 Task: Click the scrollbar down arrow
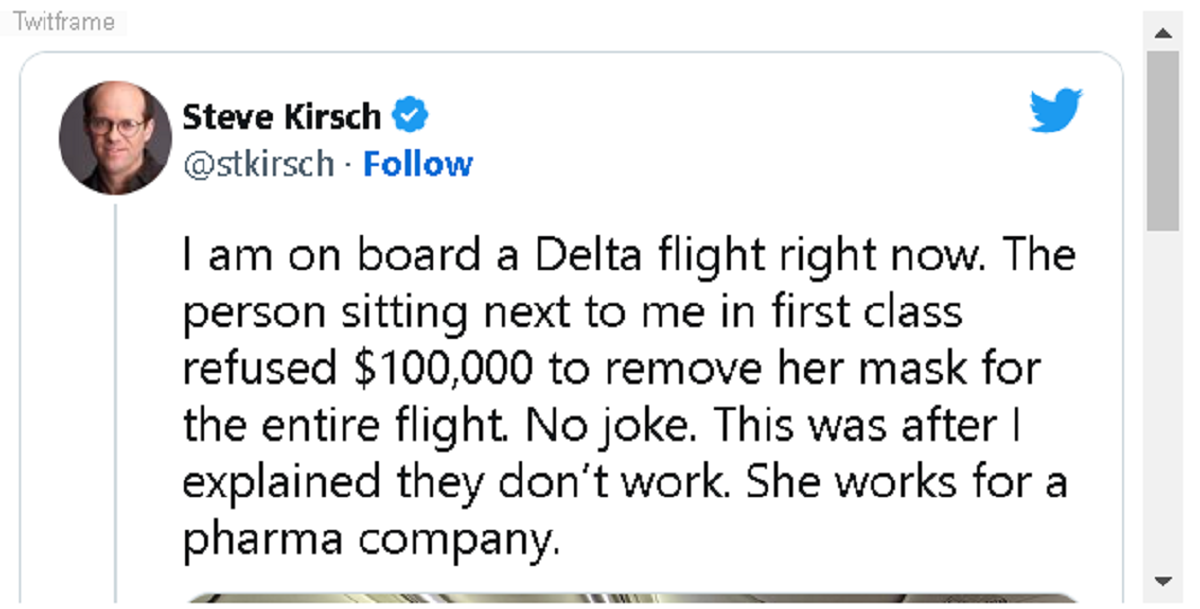tap(1163, 581)
